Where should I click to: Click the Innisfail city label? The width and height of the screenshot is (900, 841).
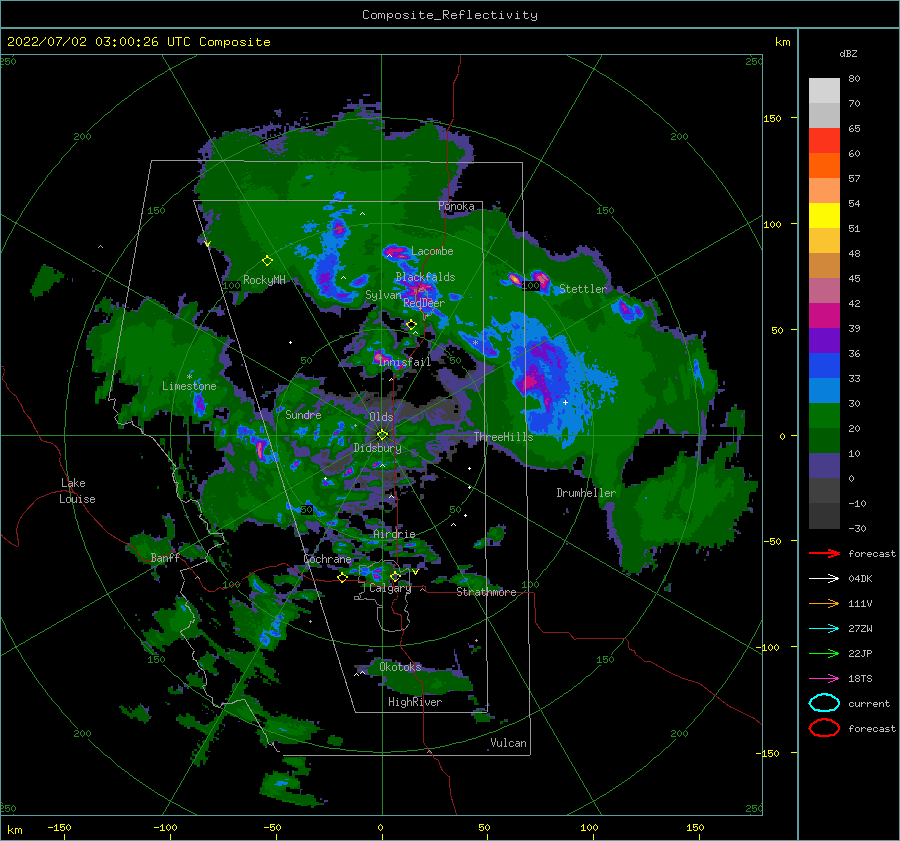[x=404, y=362]
